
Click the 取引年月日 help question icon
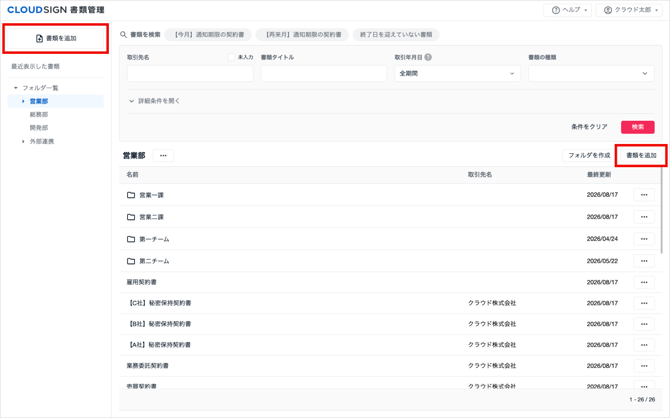click(x=428, y=57)
